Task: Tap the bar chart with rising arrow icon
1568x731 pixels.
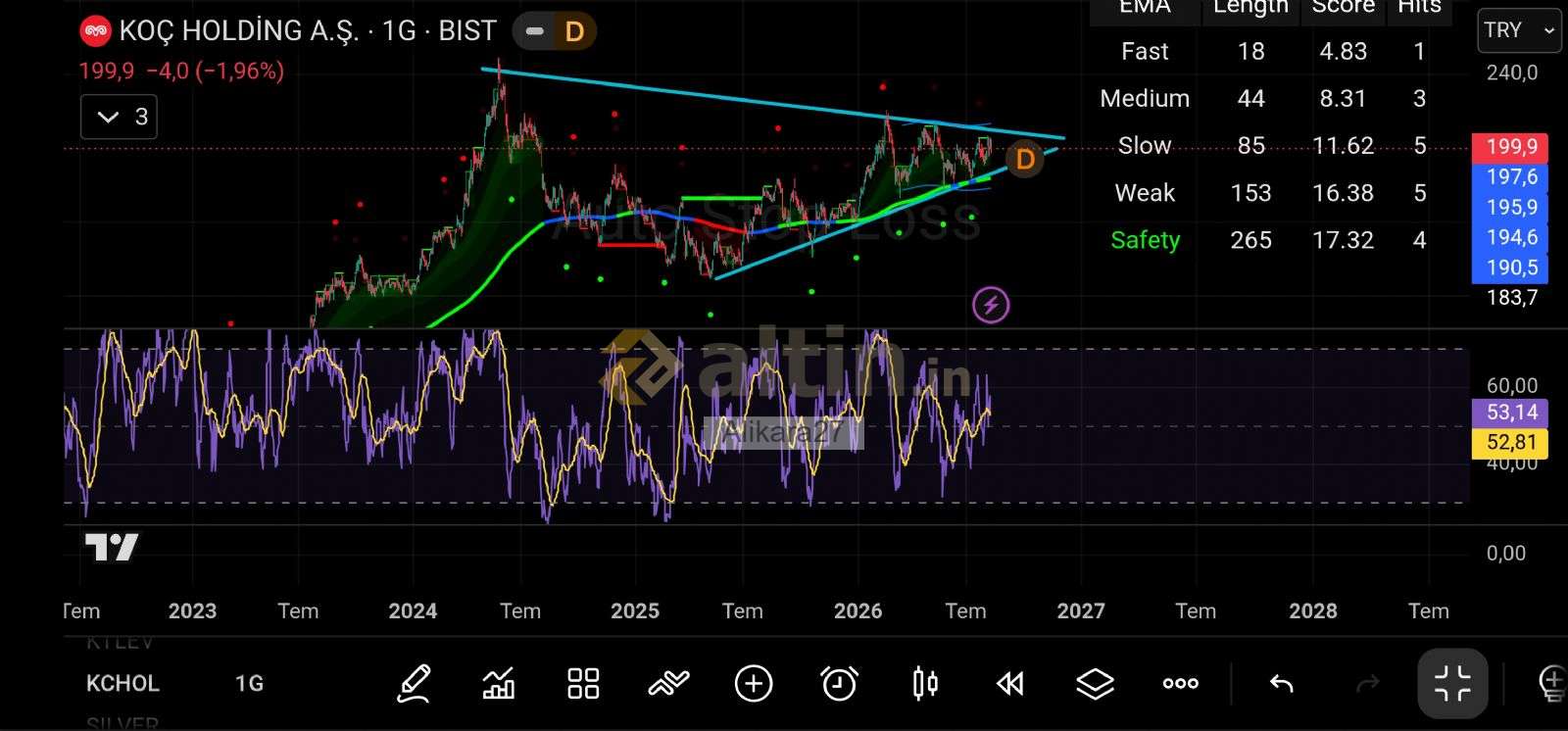Action: coord(499,683)
